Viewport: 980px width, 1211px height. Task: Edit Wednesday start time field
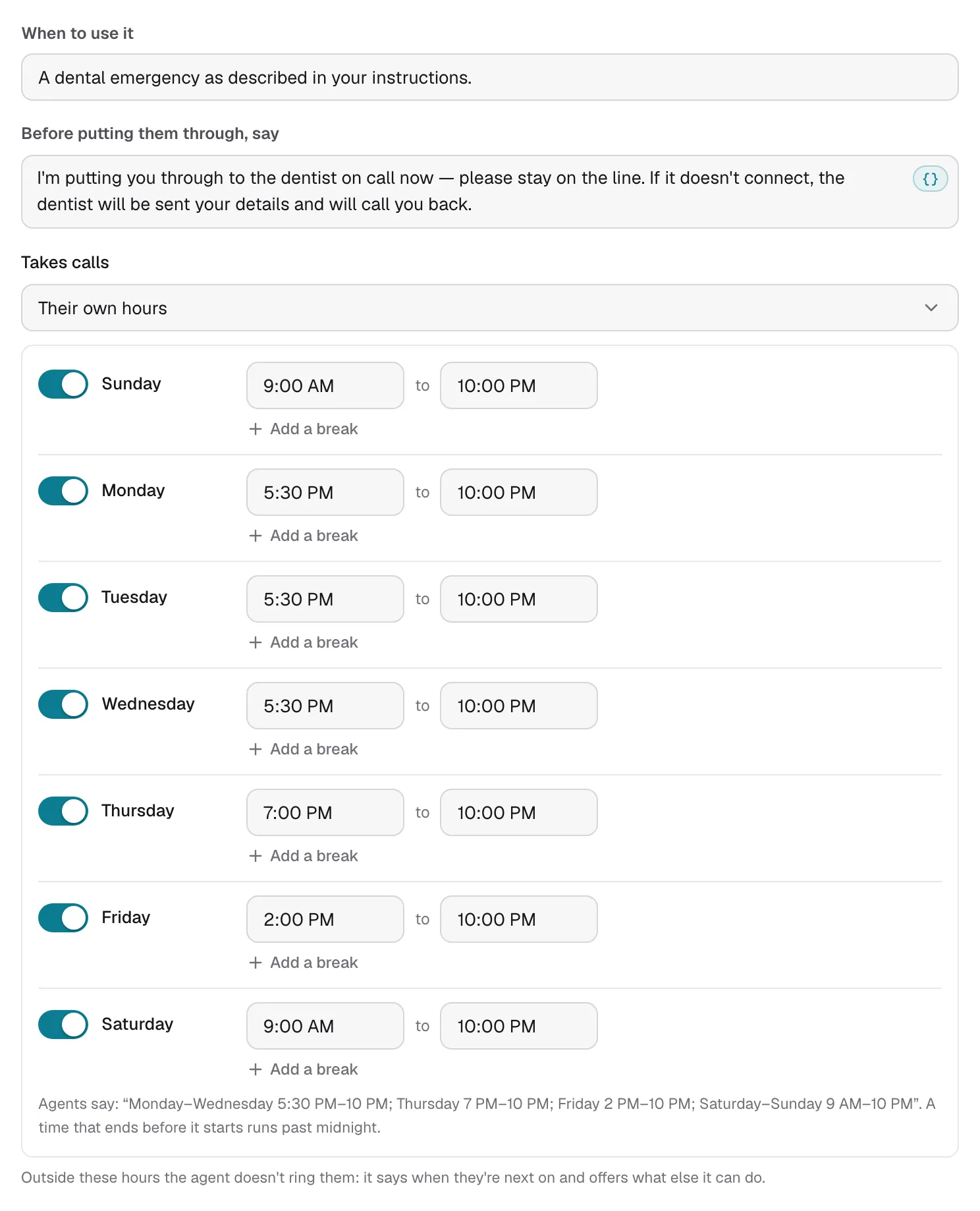[325, 706]
